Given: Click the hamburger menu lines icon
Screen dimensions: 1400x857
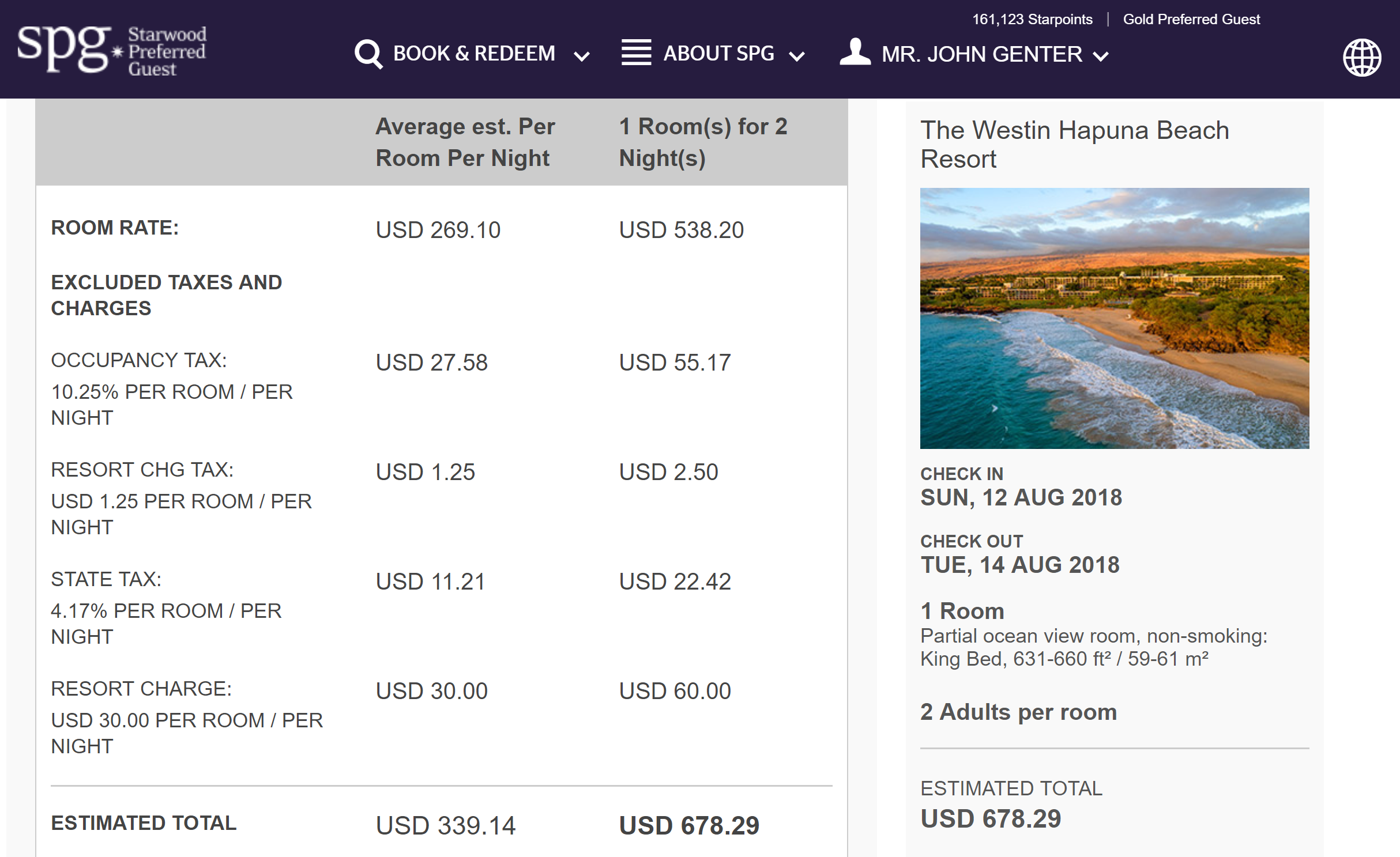Looking at the screenshot, I should tap(636, 52).
